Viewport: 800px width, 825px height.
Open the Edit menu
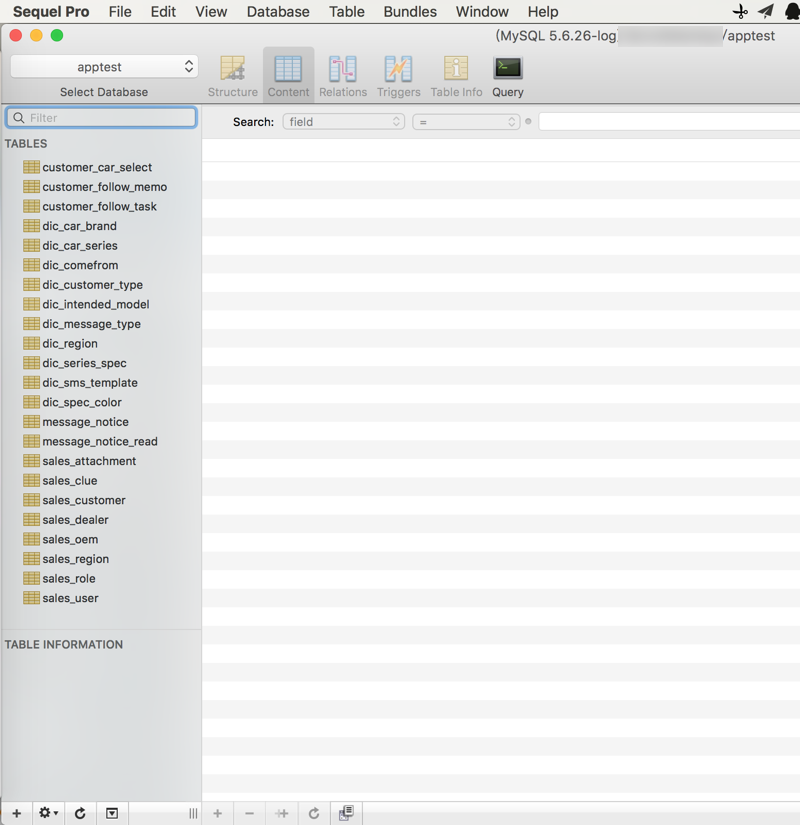pos(163,12)
